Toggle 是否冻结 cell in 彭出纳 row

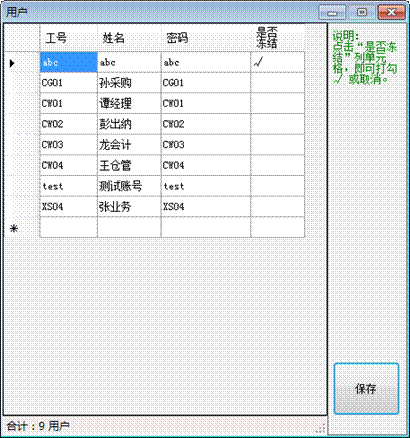(278, 124)
